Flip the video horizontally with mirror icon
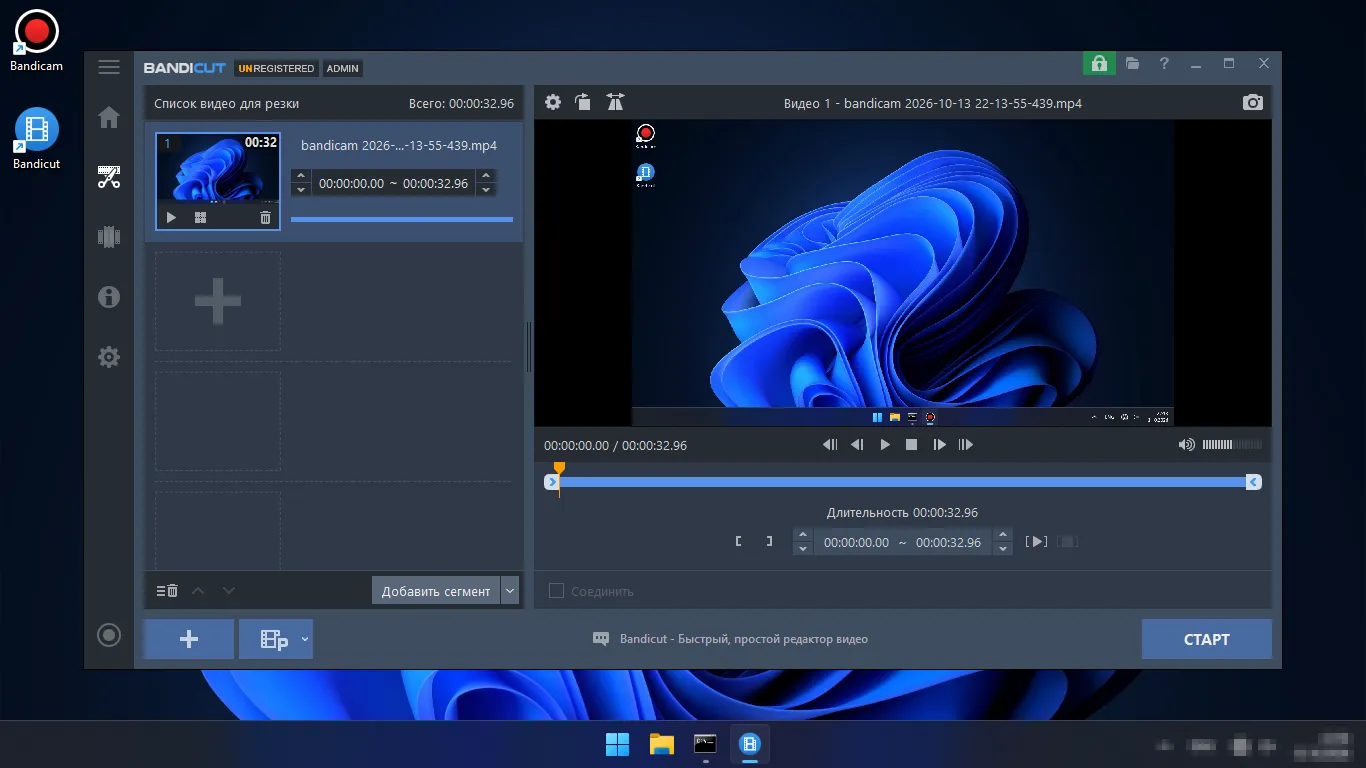 pyautogui.click(x=615, y=102)
